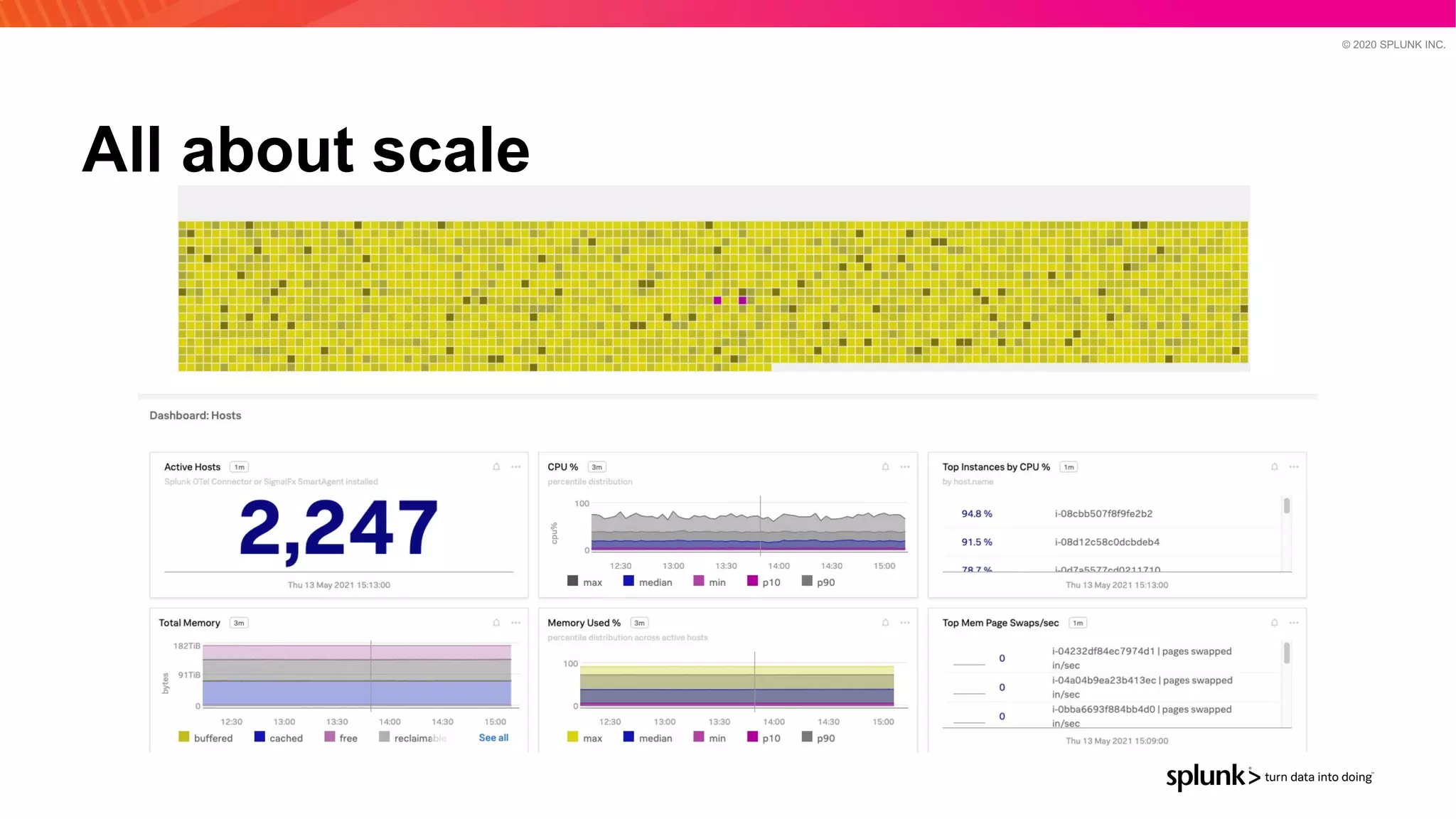Click the CPU % percentile area chart
This screenshot has width=1456, height=819.
click(749, 530)
